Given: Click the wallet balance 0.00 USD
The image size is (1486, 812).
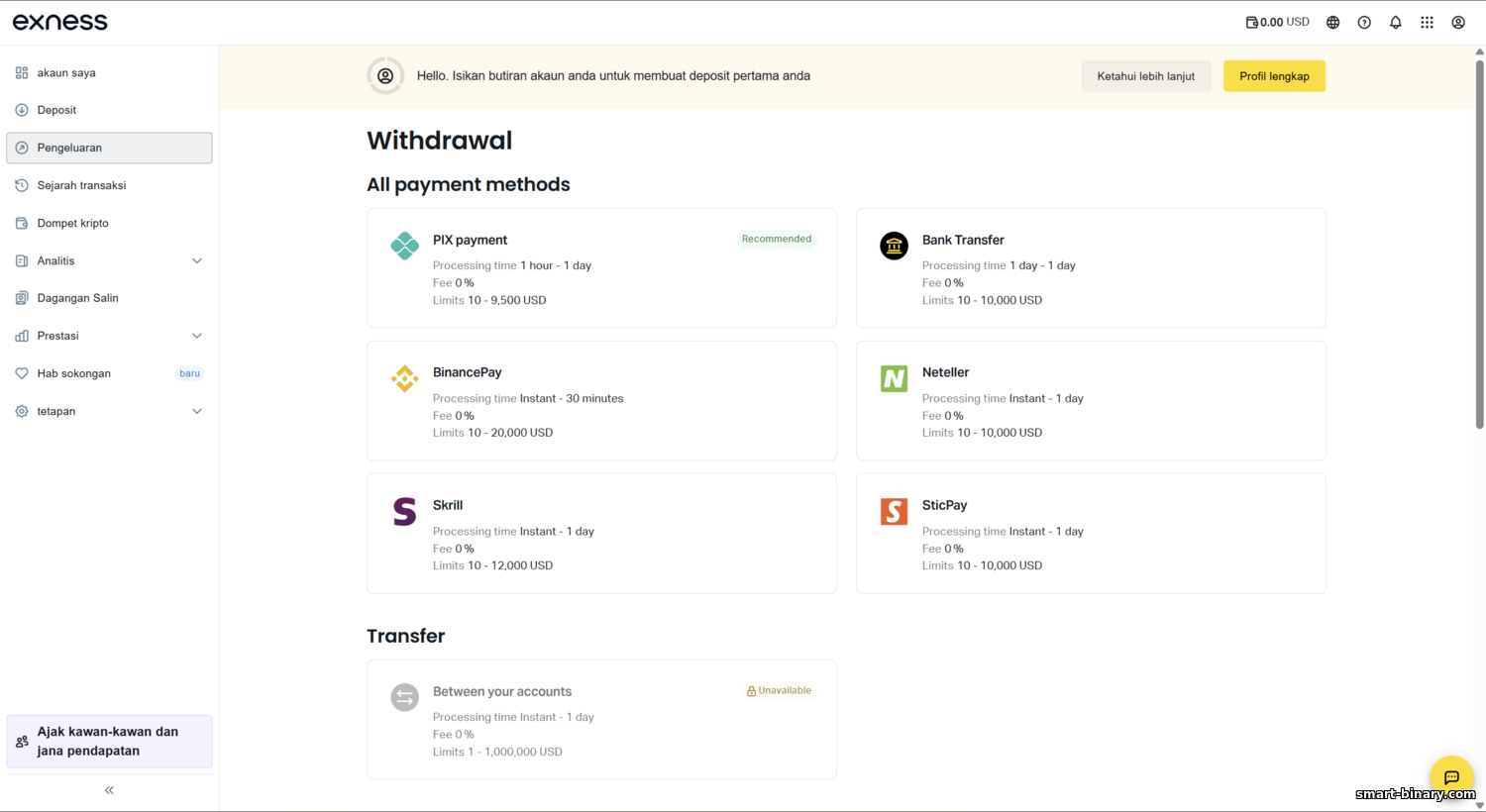Looking at the screenshot, I should [x=1278, y=22].
